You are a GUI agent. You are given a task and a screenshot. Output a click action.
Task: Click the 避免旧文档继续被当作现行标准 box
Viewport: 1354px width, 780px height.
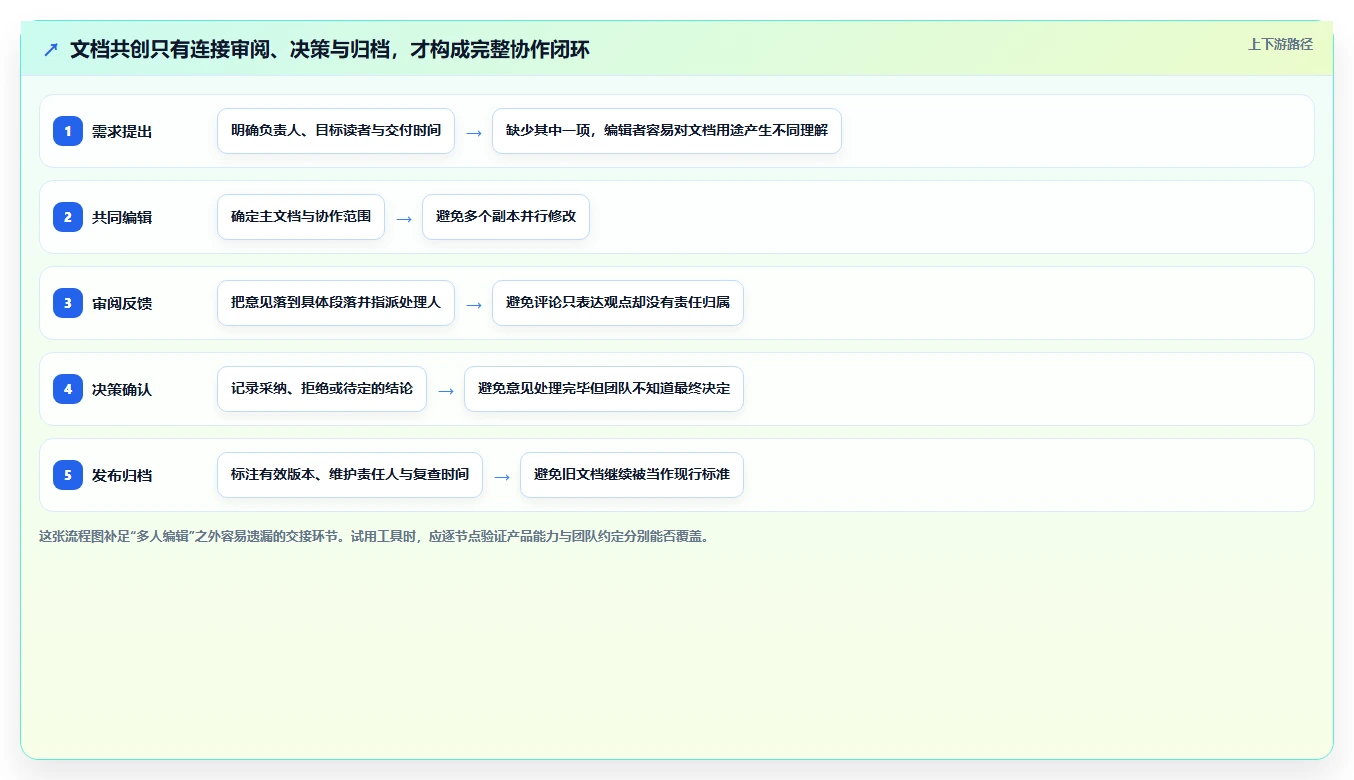[632, 475]
